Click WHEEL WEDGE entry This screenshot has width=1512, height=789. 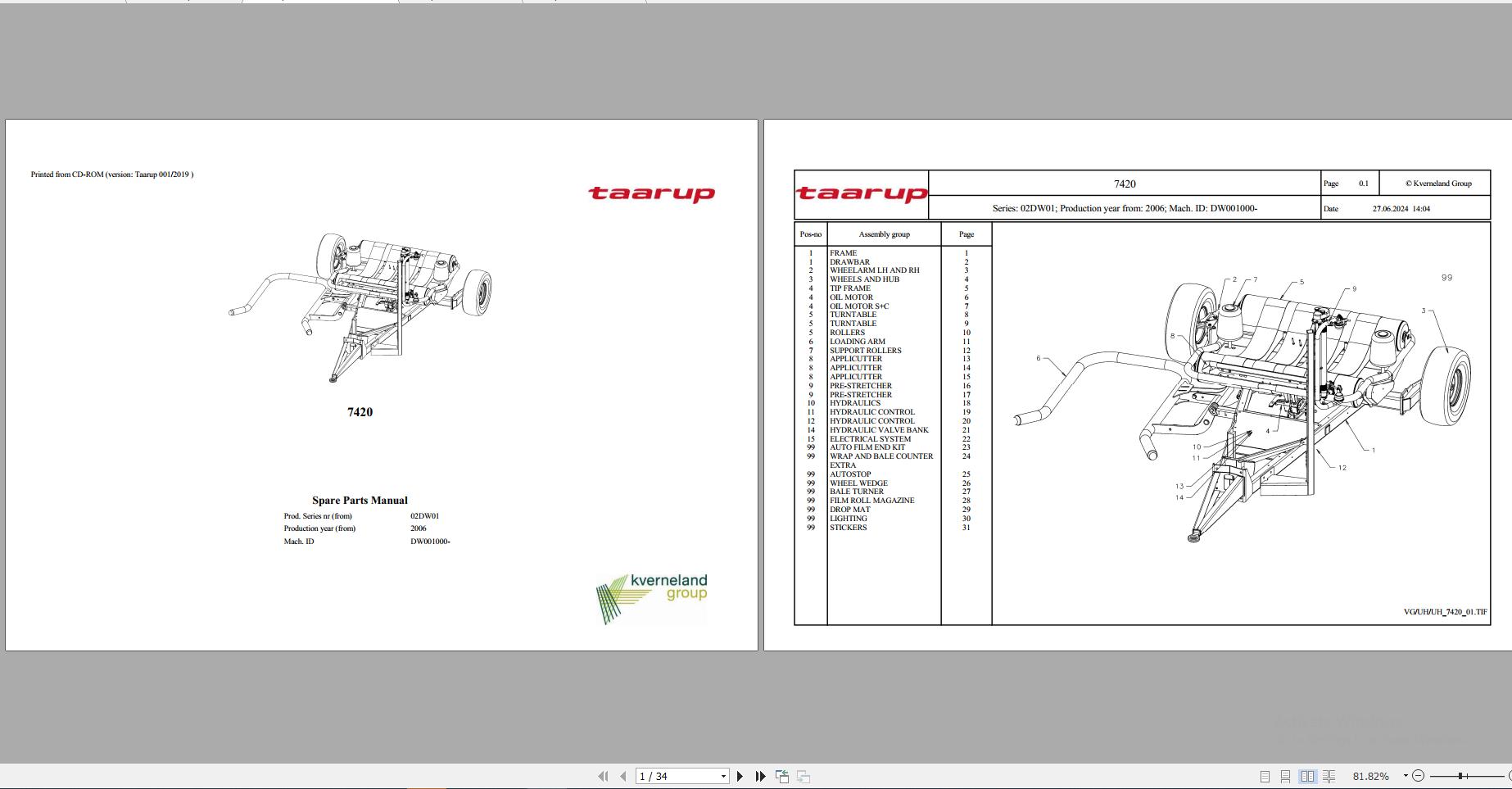point(858,483)
